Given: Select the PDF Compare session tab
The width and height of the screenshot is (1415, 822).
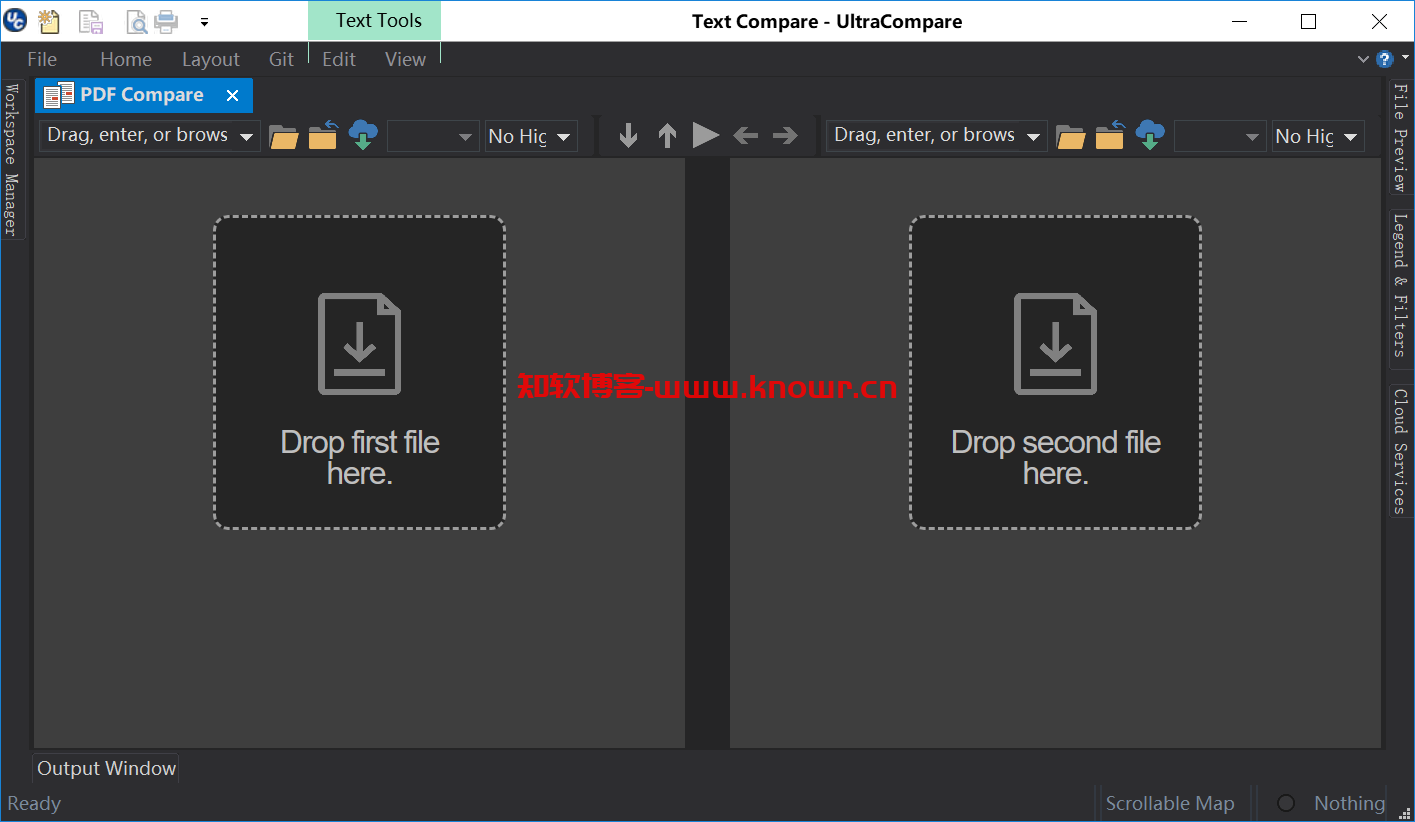Looking at the screenshot, I should point(142,95).
